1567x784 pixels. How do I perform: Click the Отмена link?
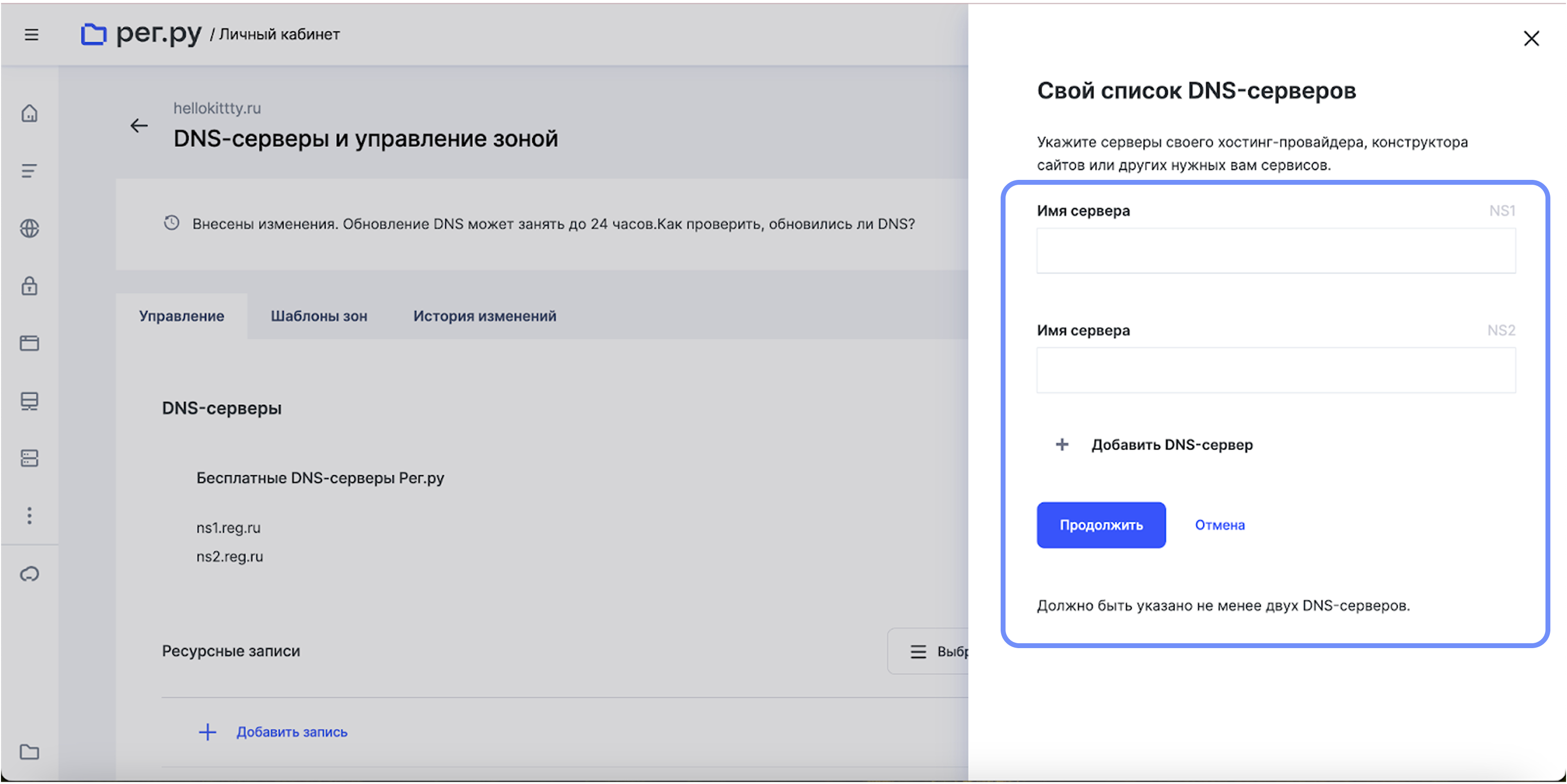[x=1220, y=525]
